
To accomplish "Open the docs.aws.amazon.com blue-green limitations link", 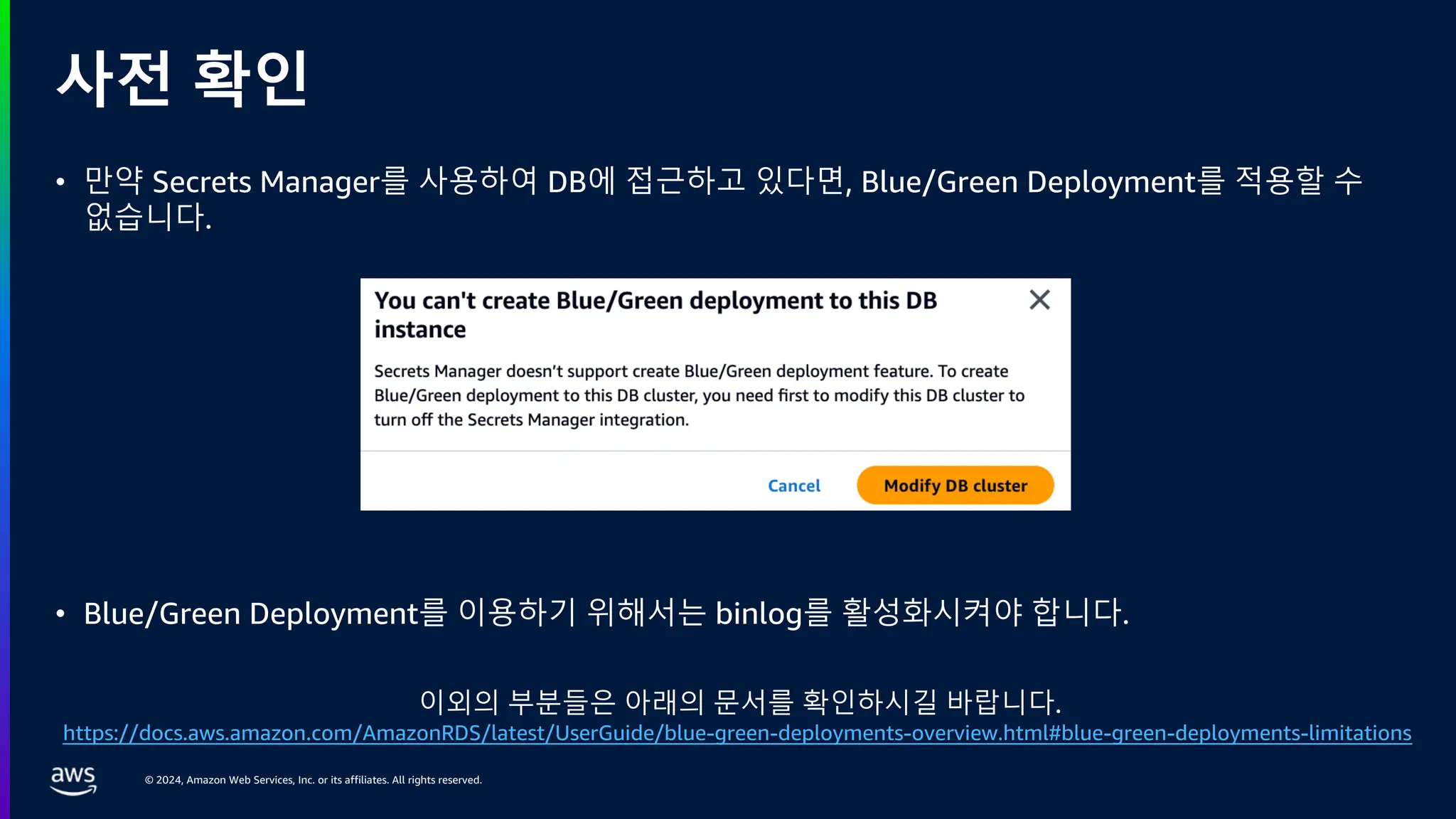I will click(737, 733).
